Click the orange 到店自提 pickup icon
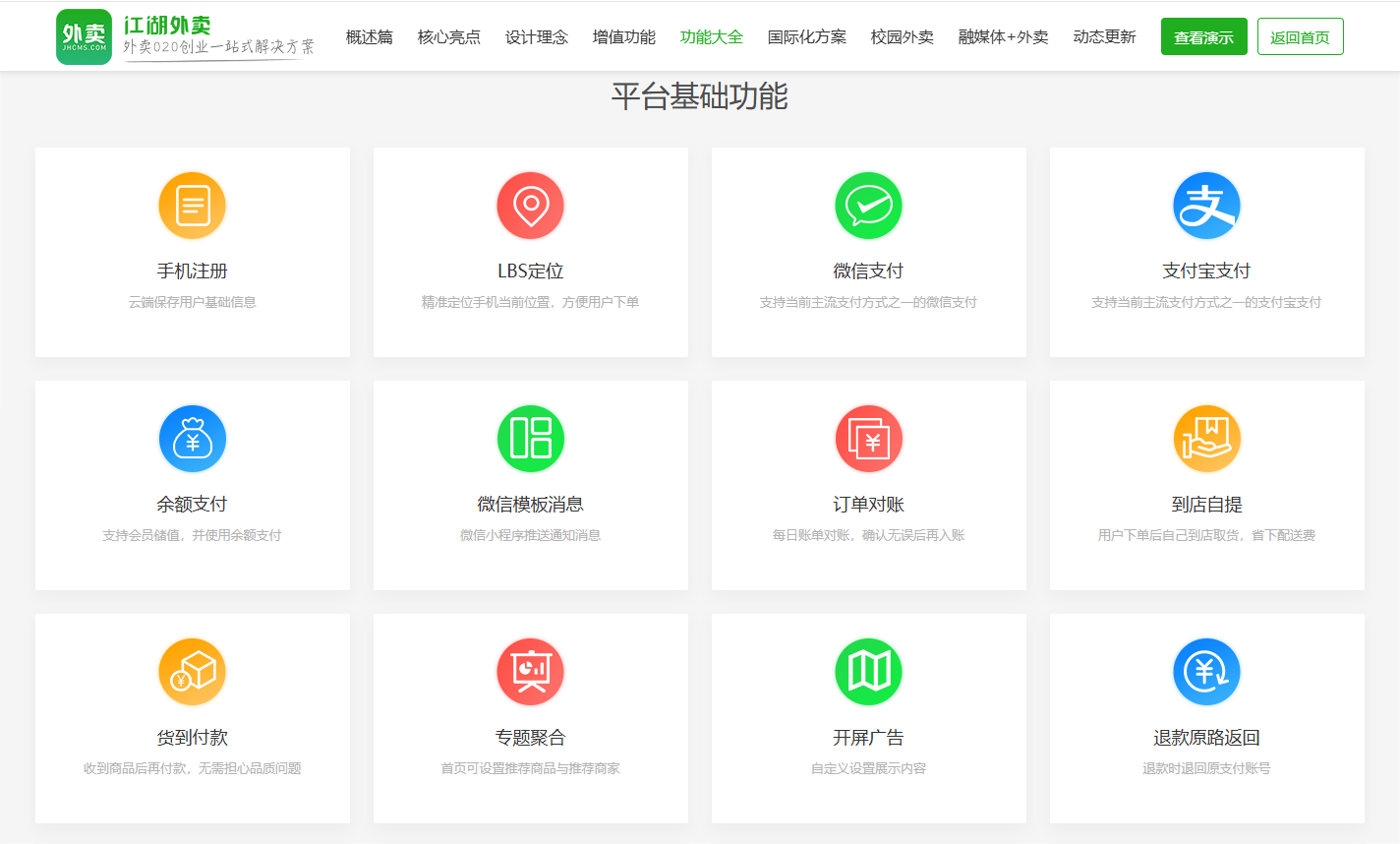1400x844 pixels. pyautogui.click(x=1206, y=439)
